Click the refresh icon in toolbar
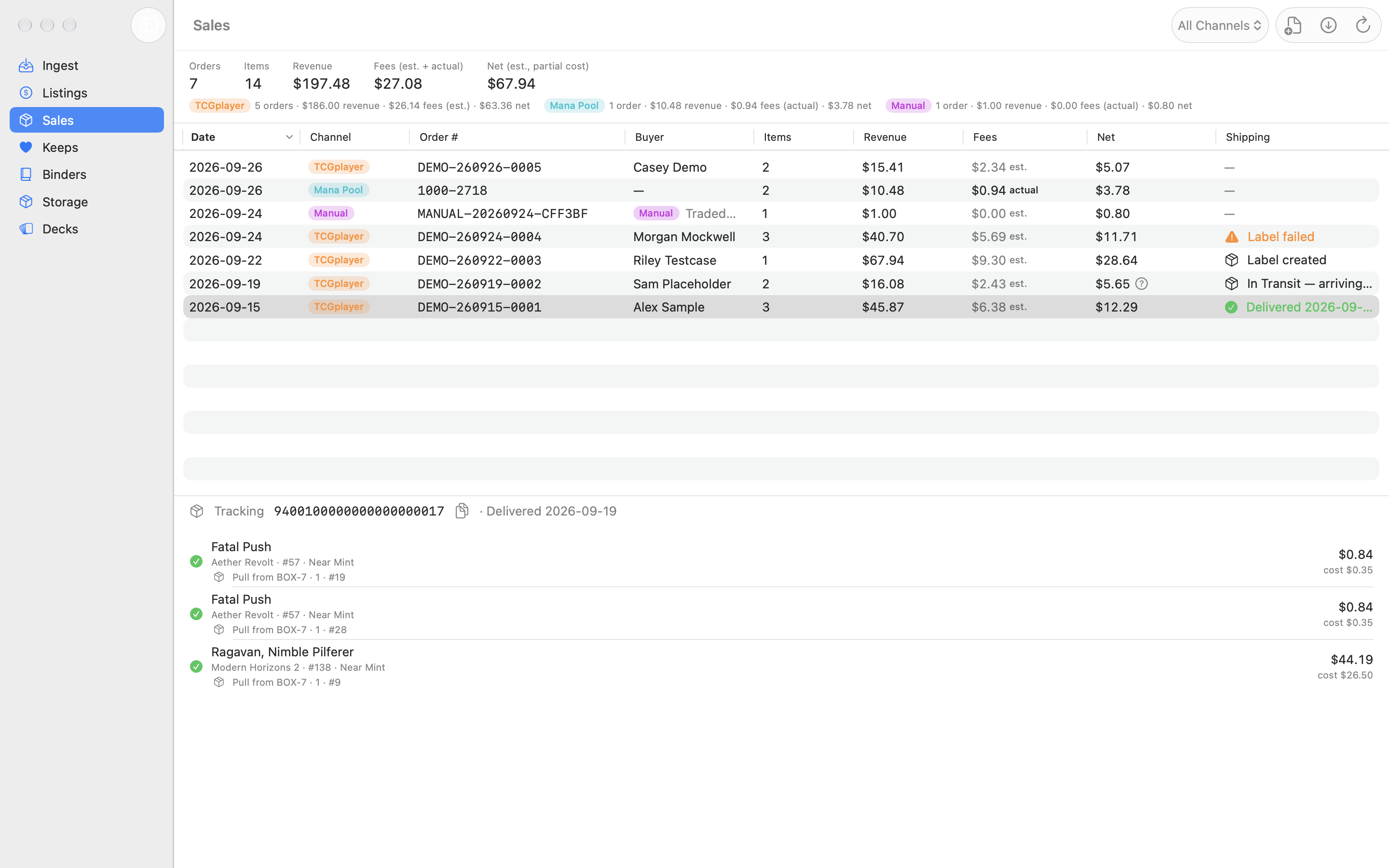The image size is (1389, 868). (x=1362, y=25)
